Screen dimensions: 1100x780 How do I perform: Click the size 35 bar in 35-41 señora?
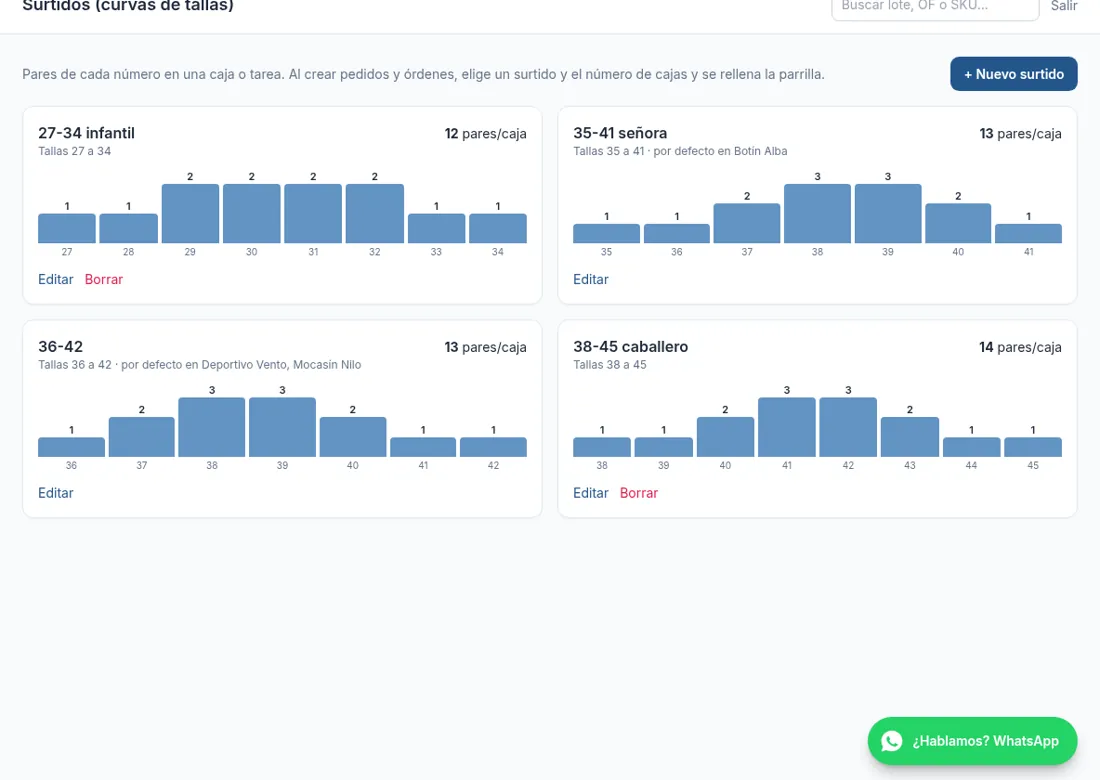pos(606,234)
